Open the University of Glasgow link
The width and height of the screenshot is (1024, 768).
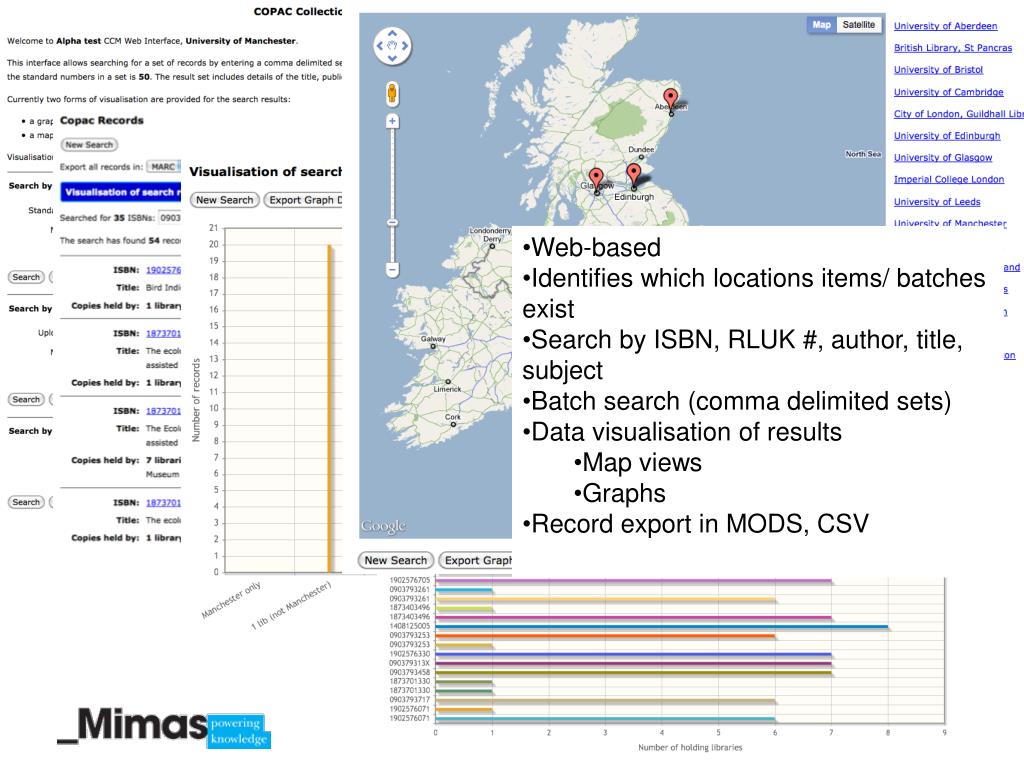[x=942, y=157]
